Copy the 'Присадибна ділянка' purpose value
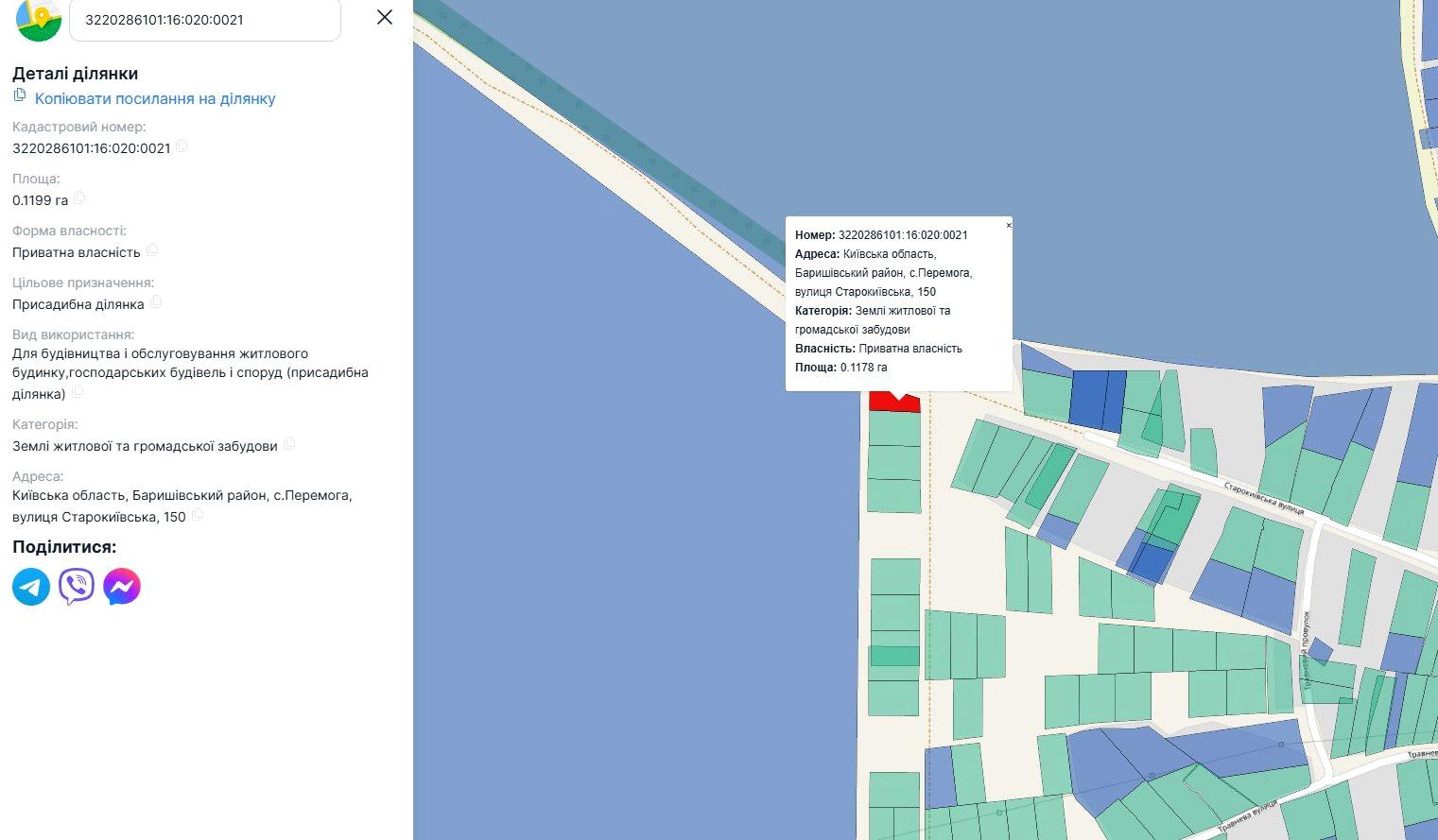 (156, 302)
